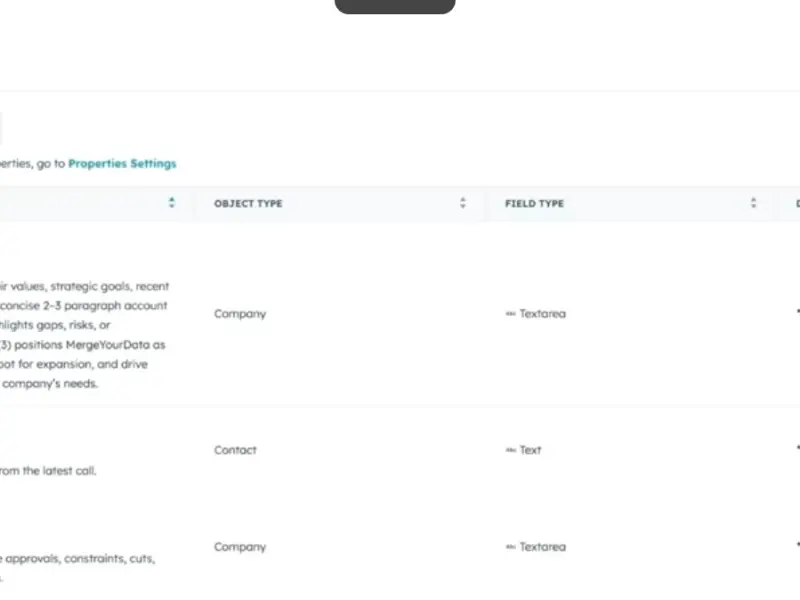Click the Textarea label in first row
Screen dimensions: 800x600
542,314
